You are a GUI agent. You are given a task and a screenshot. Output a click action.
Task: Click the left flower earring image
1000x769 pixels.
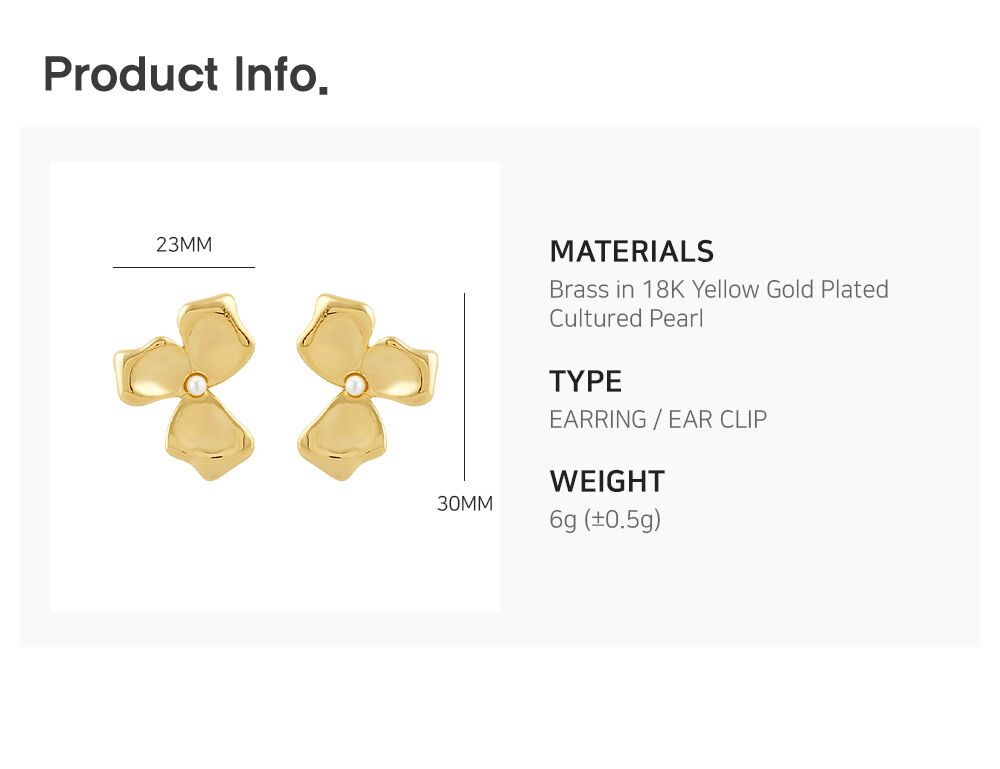[185, 386]
